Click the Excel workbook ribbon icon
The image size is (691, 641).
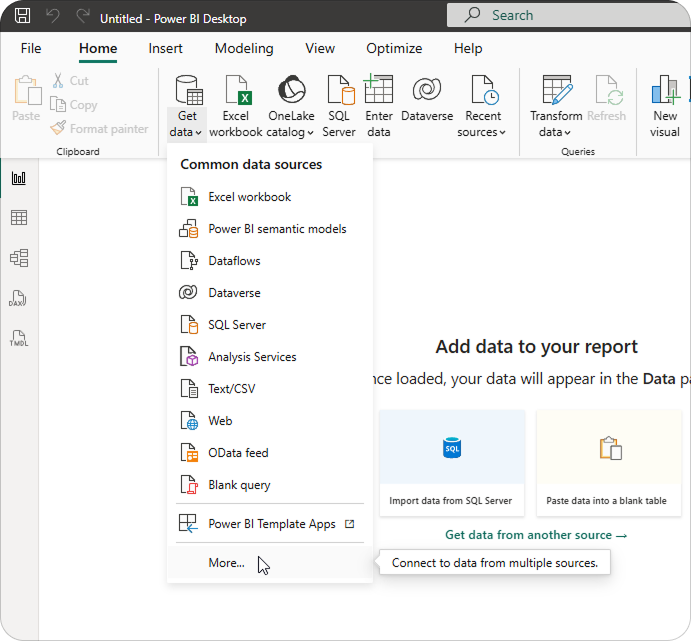pos(236,92)
